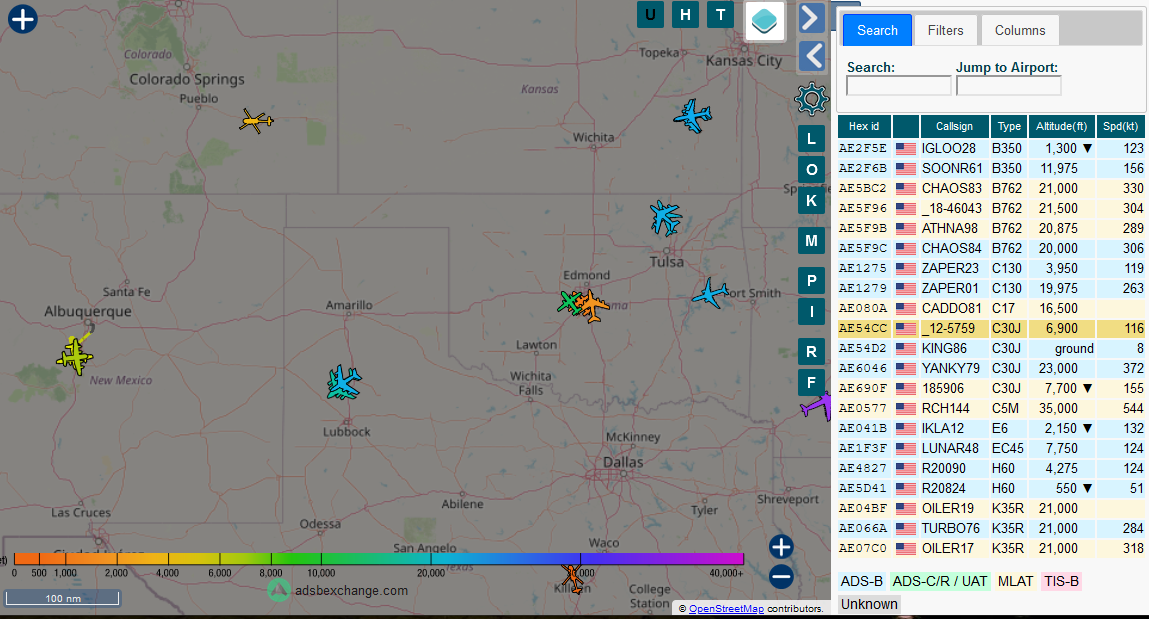Click the 100 nm scale bar

pos(63,598)
